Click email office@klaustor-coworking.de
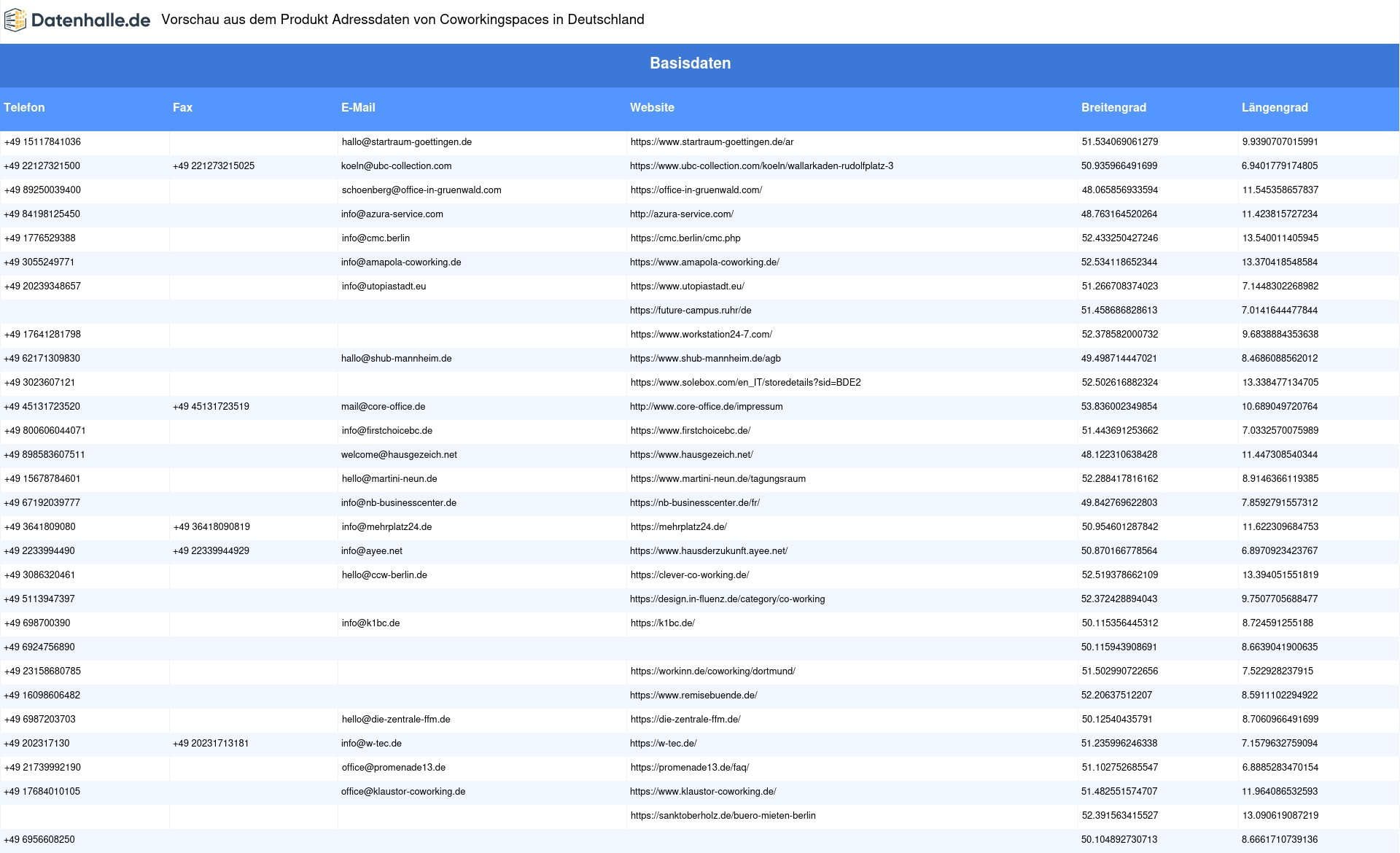 pos(402,792)
